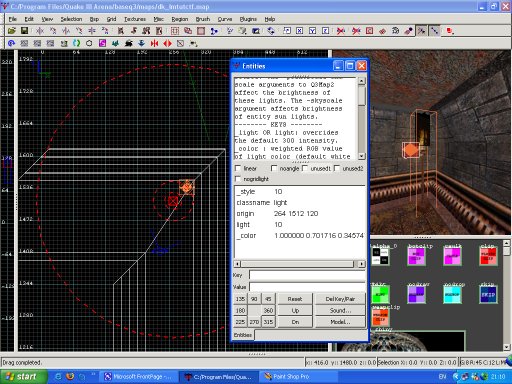Click the Select Complete Tall icon

pyautogui.click(x=121, y=31)
